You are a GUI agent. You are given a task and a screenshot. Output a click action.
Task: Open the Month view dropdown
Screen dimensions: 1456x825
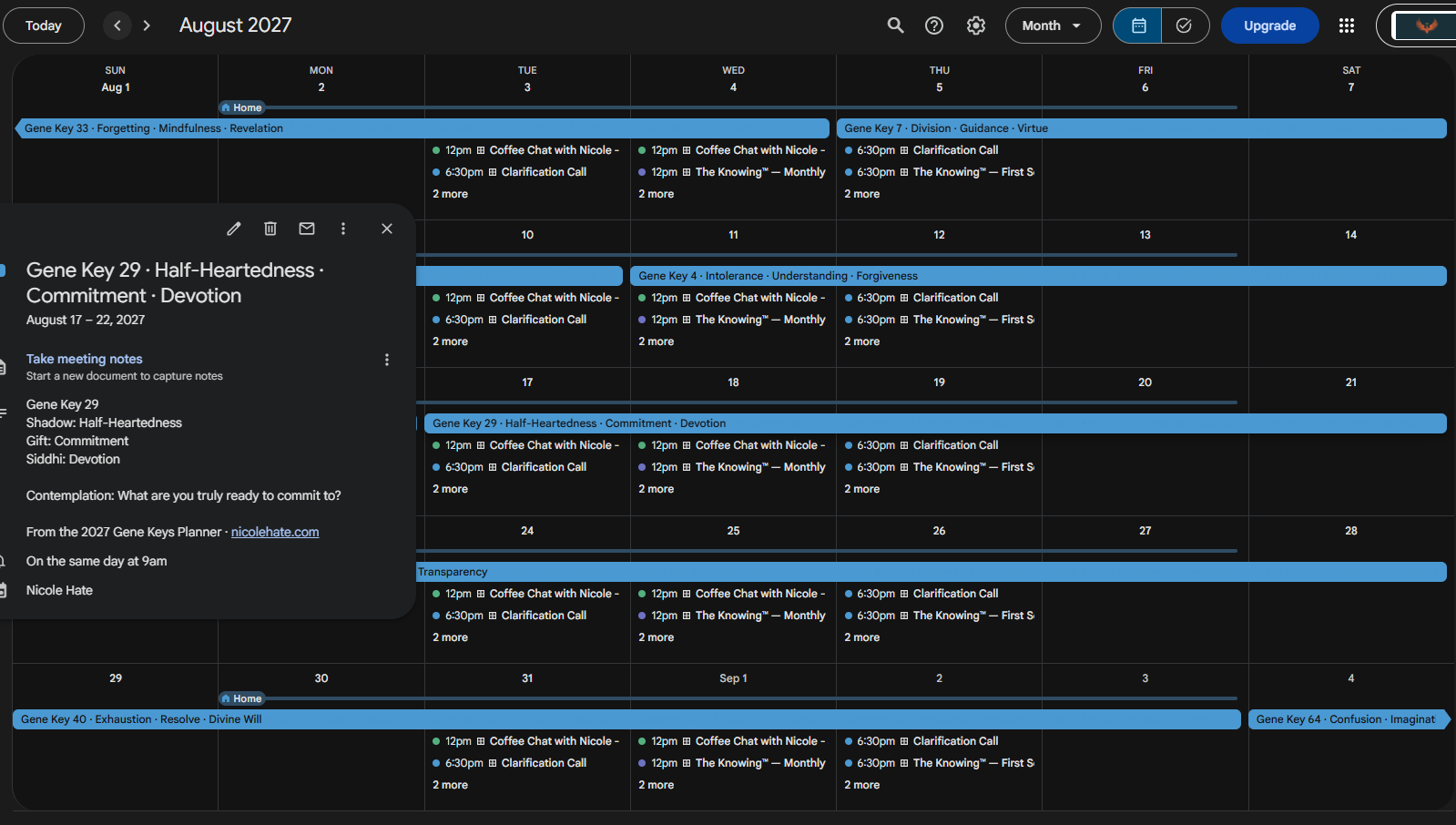[x=1053, y=25]
